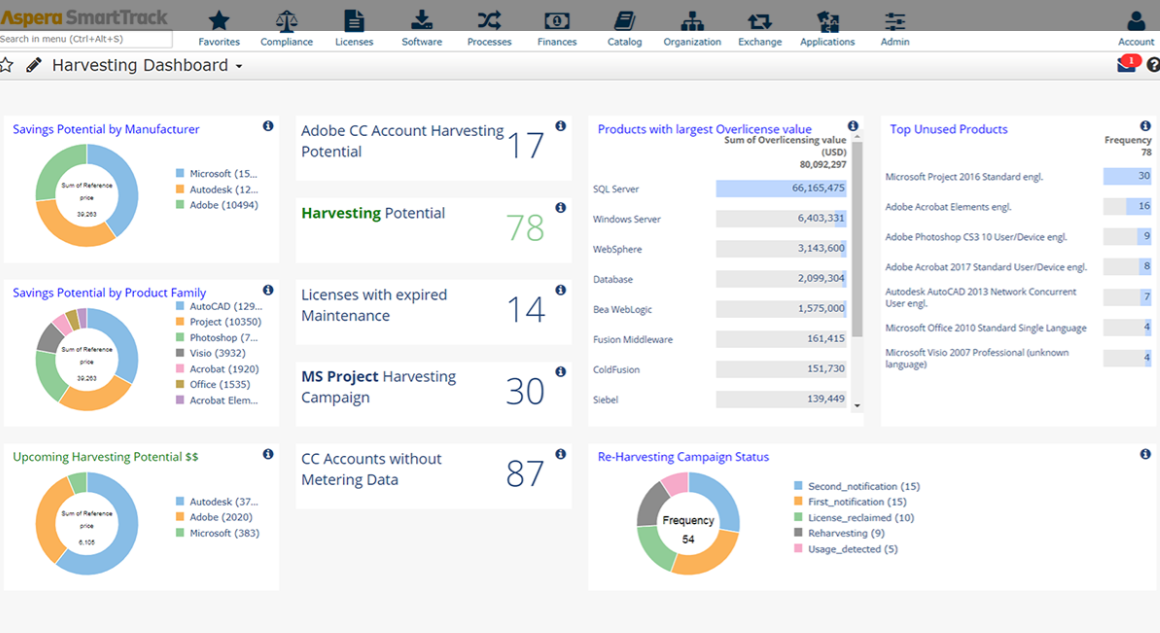This screenshot has height=633, width=1160.
Task: Open the Organization hierarchy icon
Action: point(692,21)
